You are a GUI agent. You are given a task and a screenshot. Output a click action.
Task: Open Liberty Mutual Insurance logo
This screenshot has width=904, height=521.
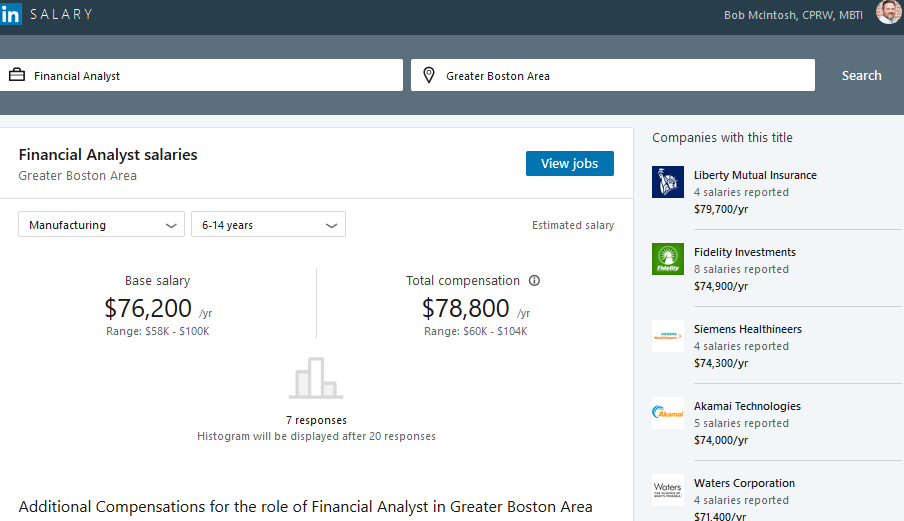(668, 182)
